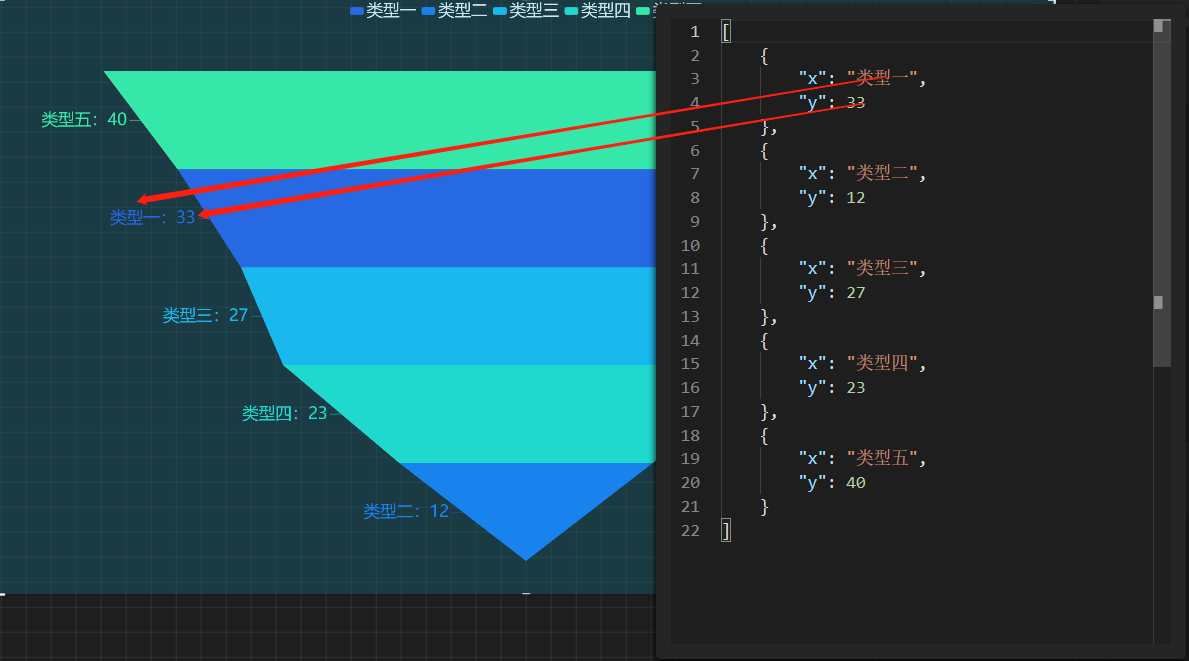Click the 类型二 color swatch in the legend
The width and height of the screenshot is (1189, 661).
click(428, 11)
